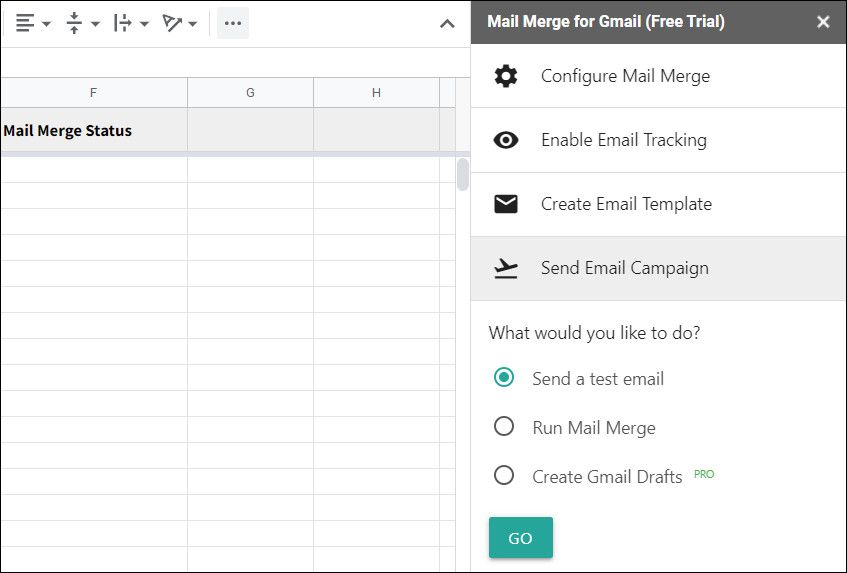Image resolution: width=847 pixels, height=573 pixels.
Task: Click the Send a test email label
Action: pos(598,379)
